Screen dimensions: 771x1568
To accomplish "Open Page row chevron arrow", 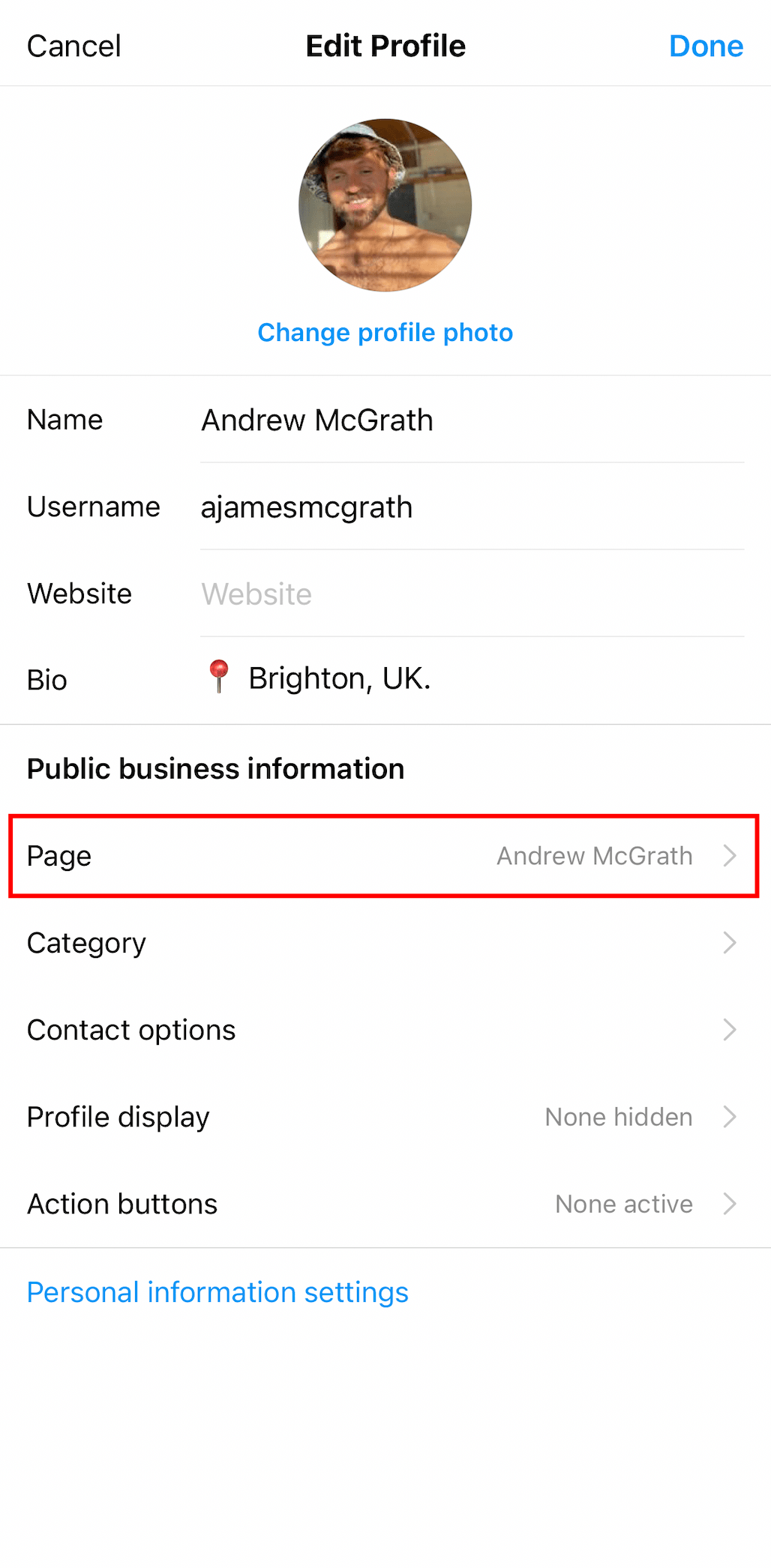I will click(x=730, y=856).
